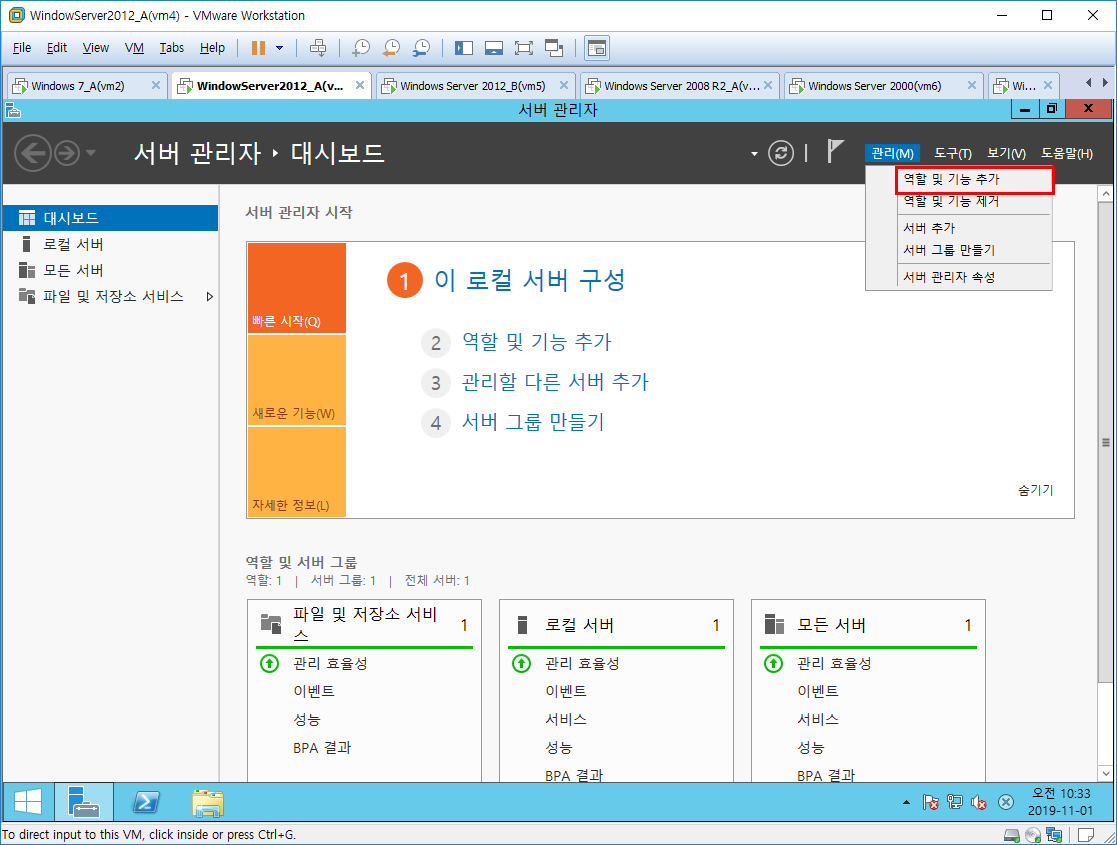This screenshot has height=845, width=1117.
Task: Select 로컬 서버 in the sidebar
Action: (110, 244)
